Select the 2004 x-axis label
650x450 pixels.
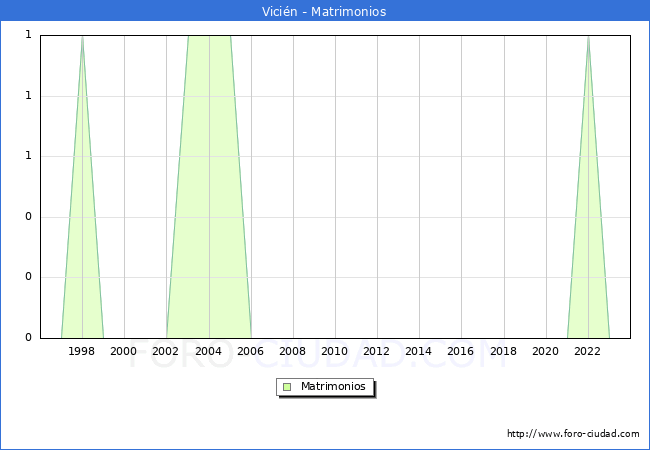click(x=209, y=351)
